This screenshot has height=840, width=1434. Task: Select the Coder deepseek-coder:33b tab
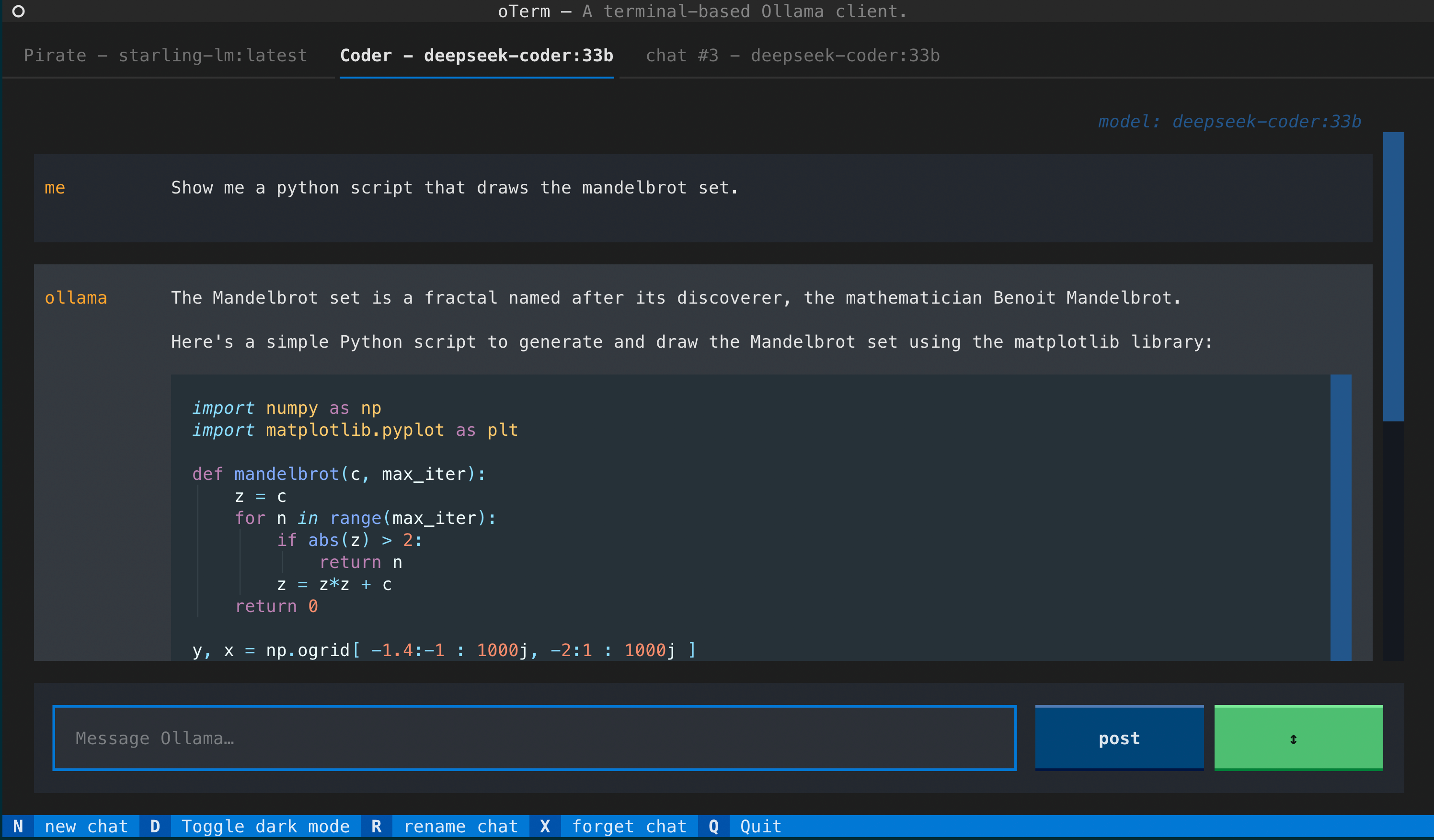(476, 55)
